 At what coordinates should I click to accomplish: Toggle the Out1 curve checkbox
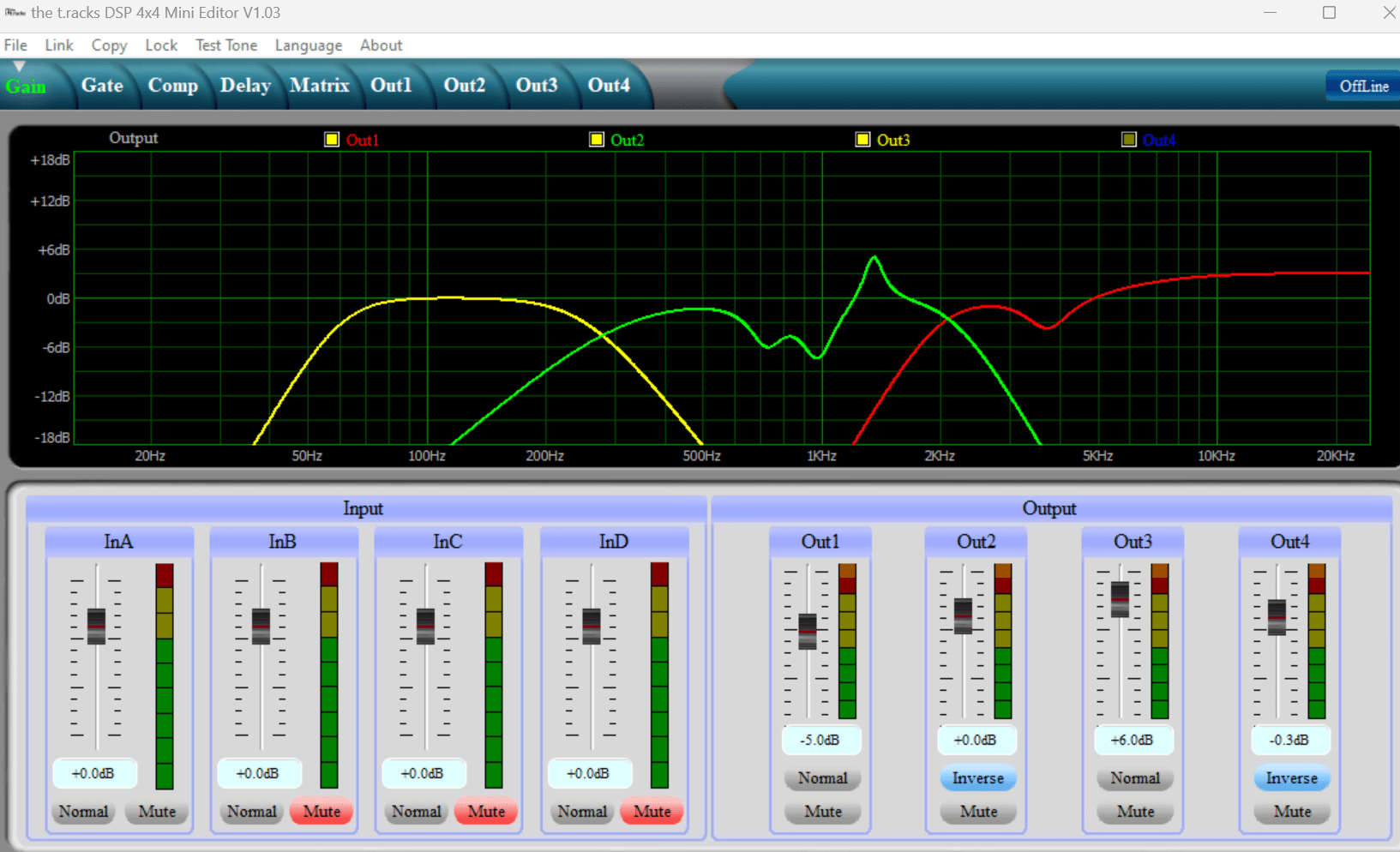pyautogui.click(x=332, y=140)
